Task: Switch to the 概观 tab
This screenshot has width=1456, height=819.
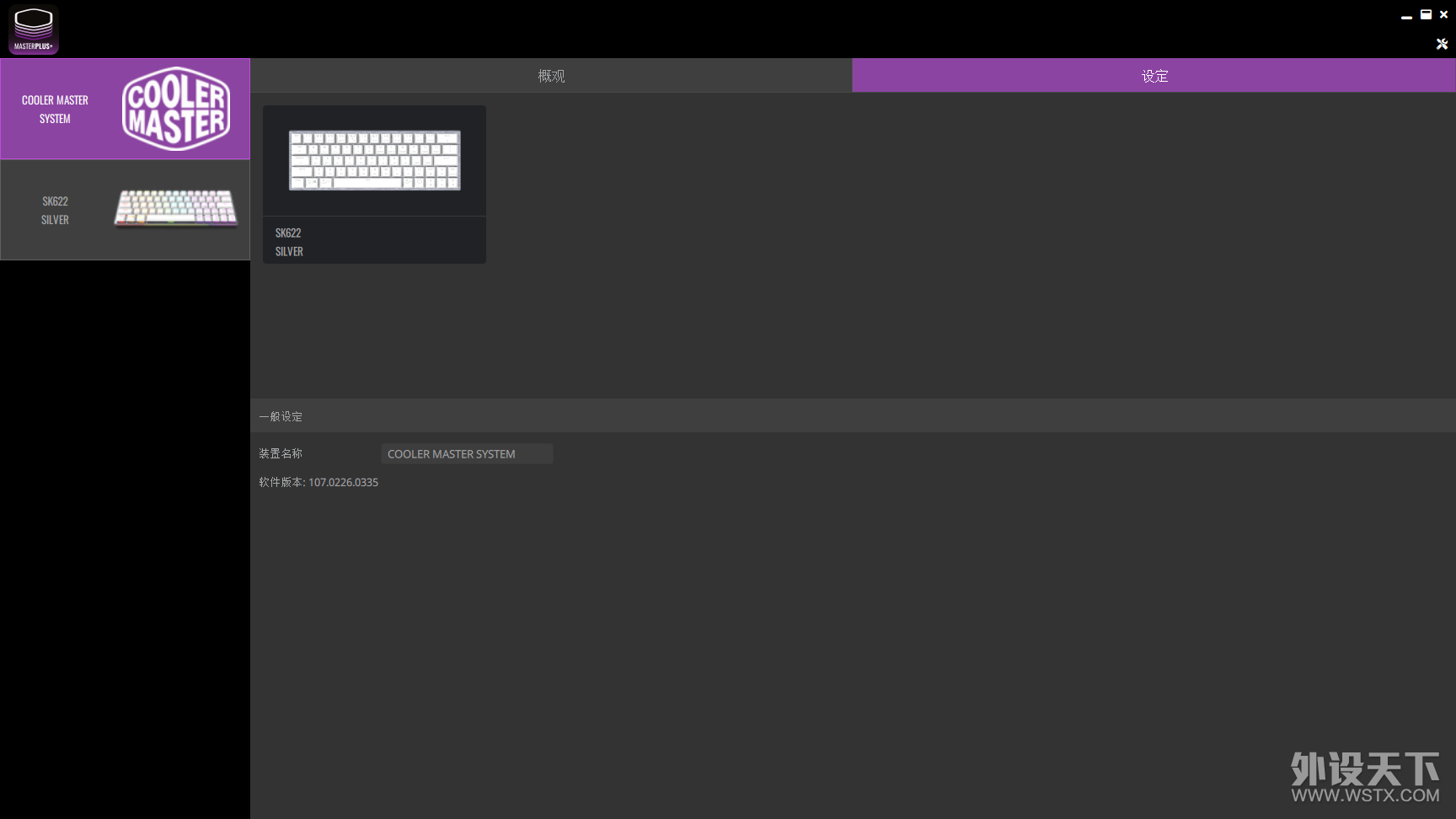Action: coord(551,76)
